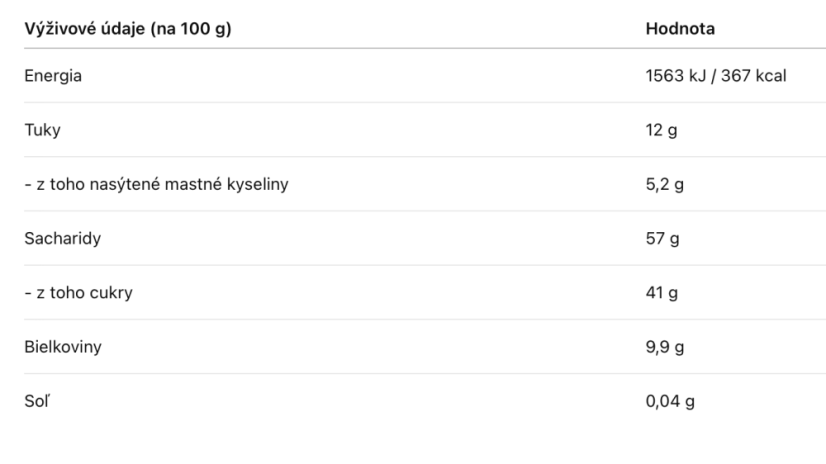Select the 'Soľ' row label
Image resolution: width=826 pixels, height=464 pixels.
pos(37,401)
